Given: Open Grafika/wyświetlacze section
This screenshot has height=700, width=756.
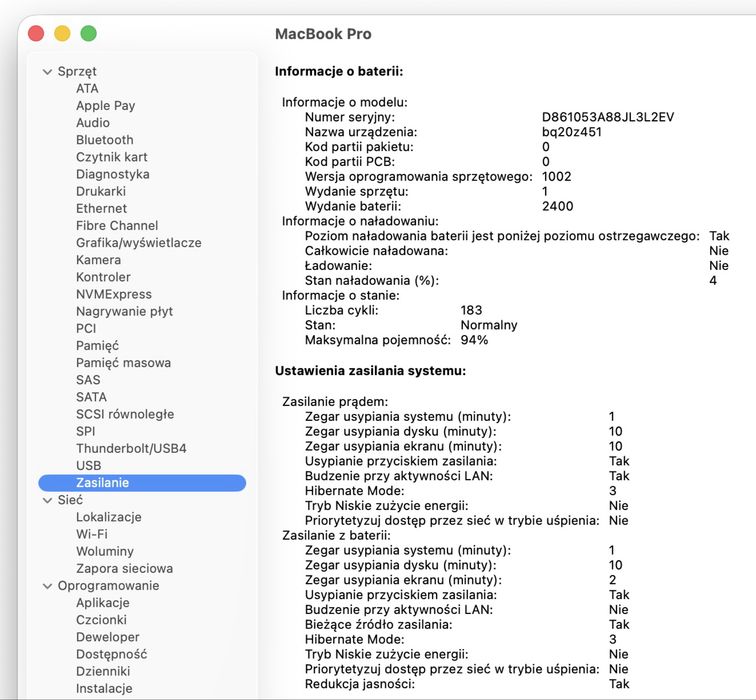Looking at the screenshot, I should click(138, 243).
